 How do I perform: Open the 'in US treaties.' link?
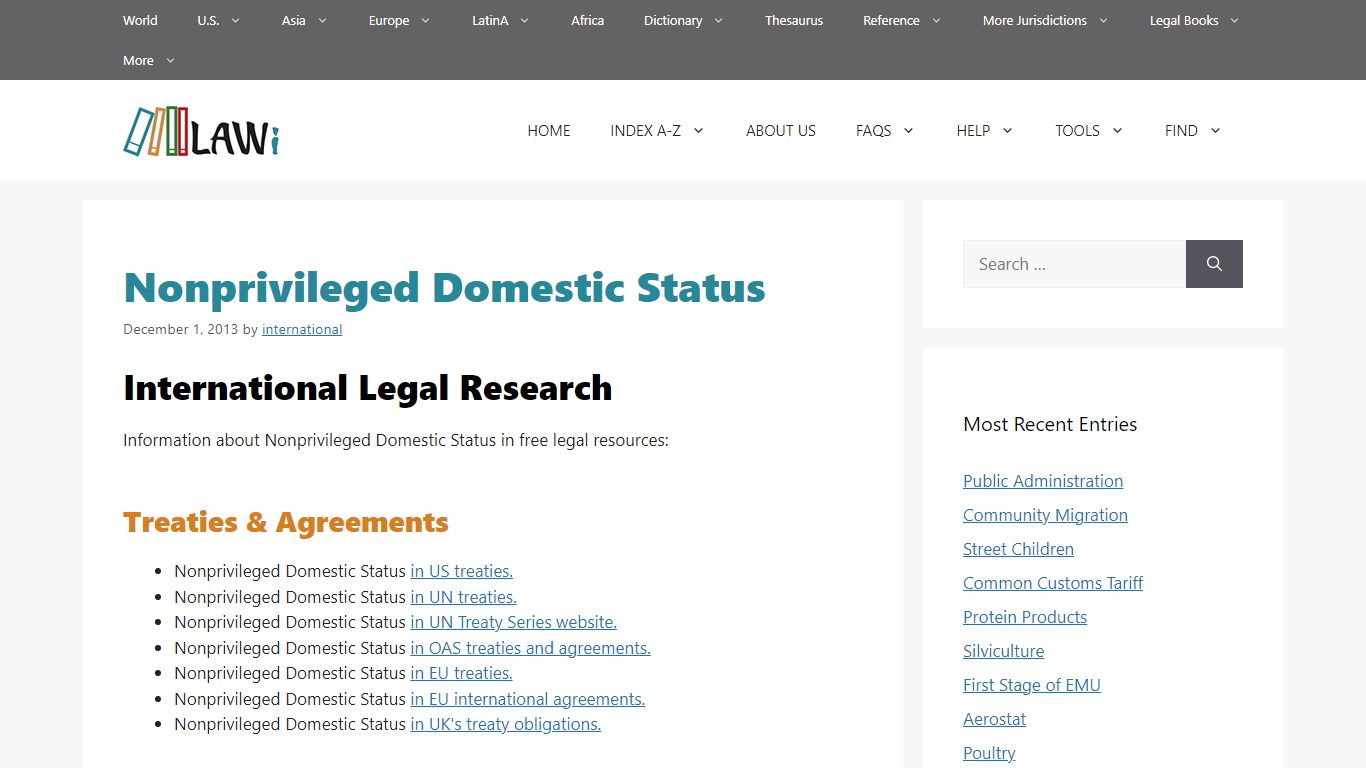(x=461, y=571)
